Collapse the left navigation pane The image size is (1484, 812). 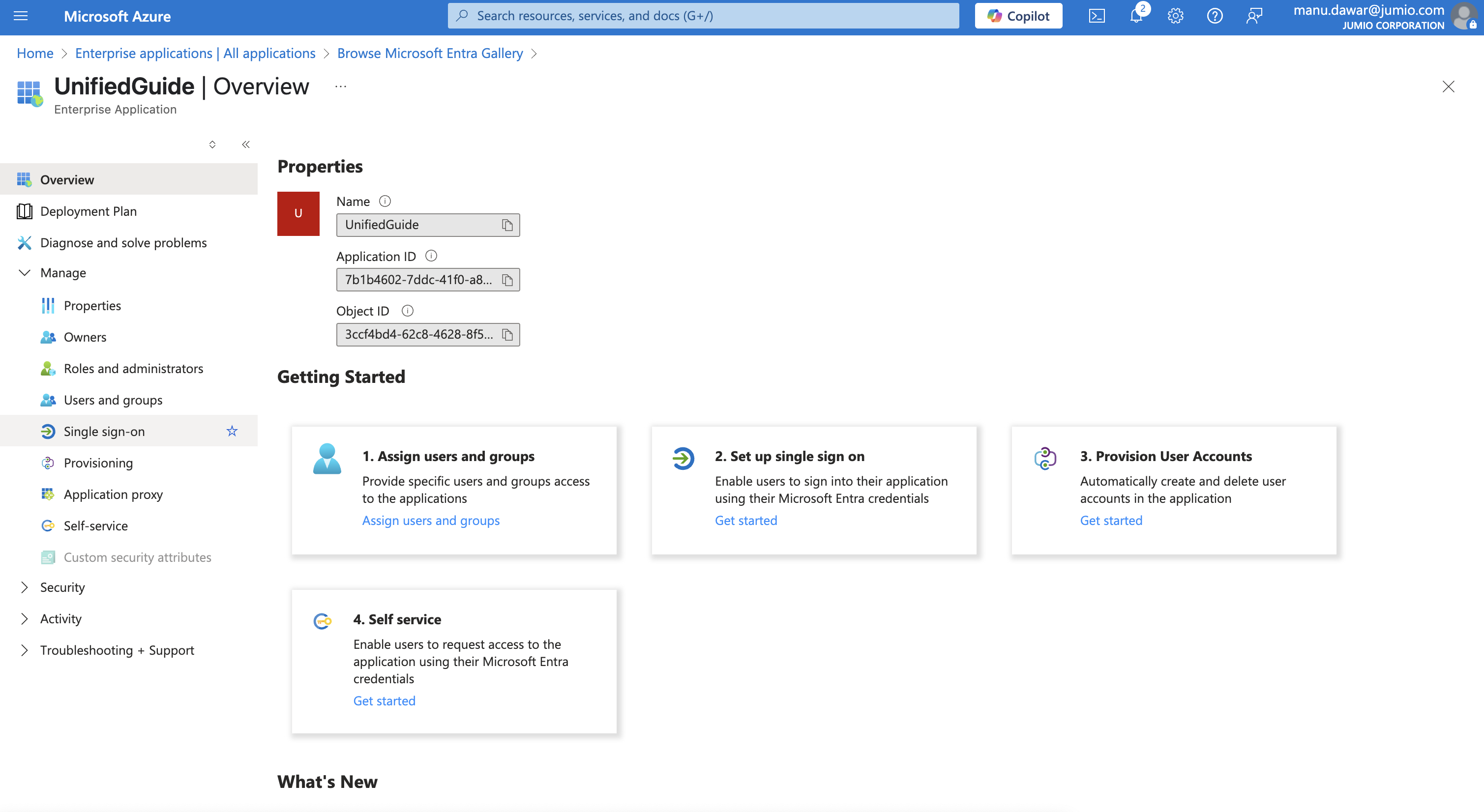point(246,145)
